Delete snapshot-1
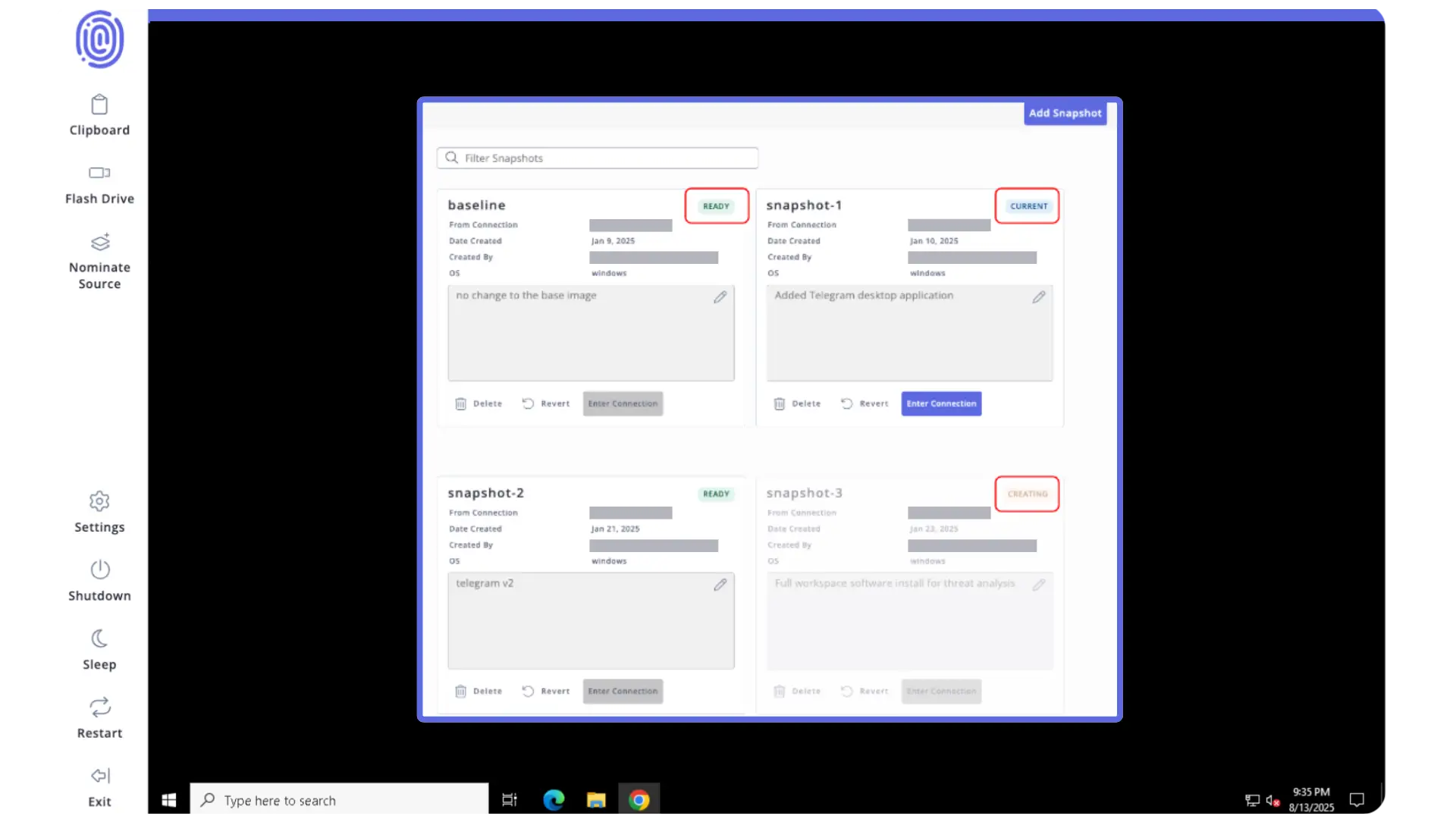 pyautogui.click(x=797, y=403)
